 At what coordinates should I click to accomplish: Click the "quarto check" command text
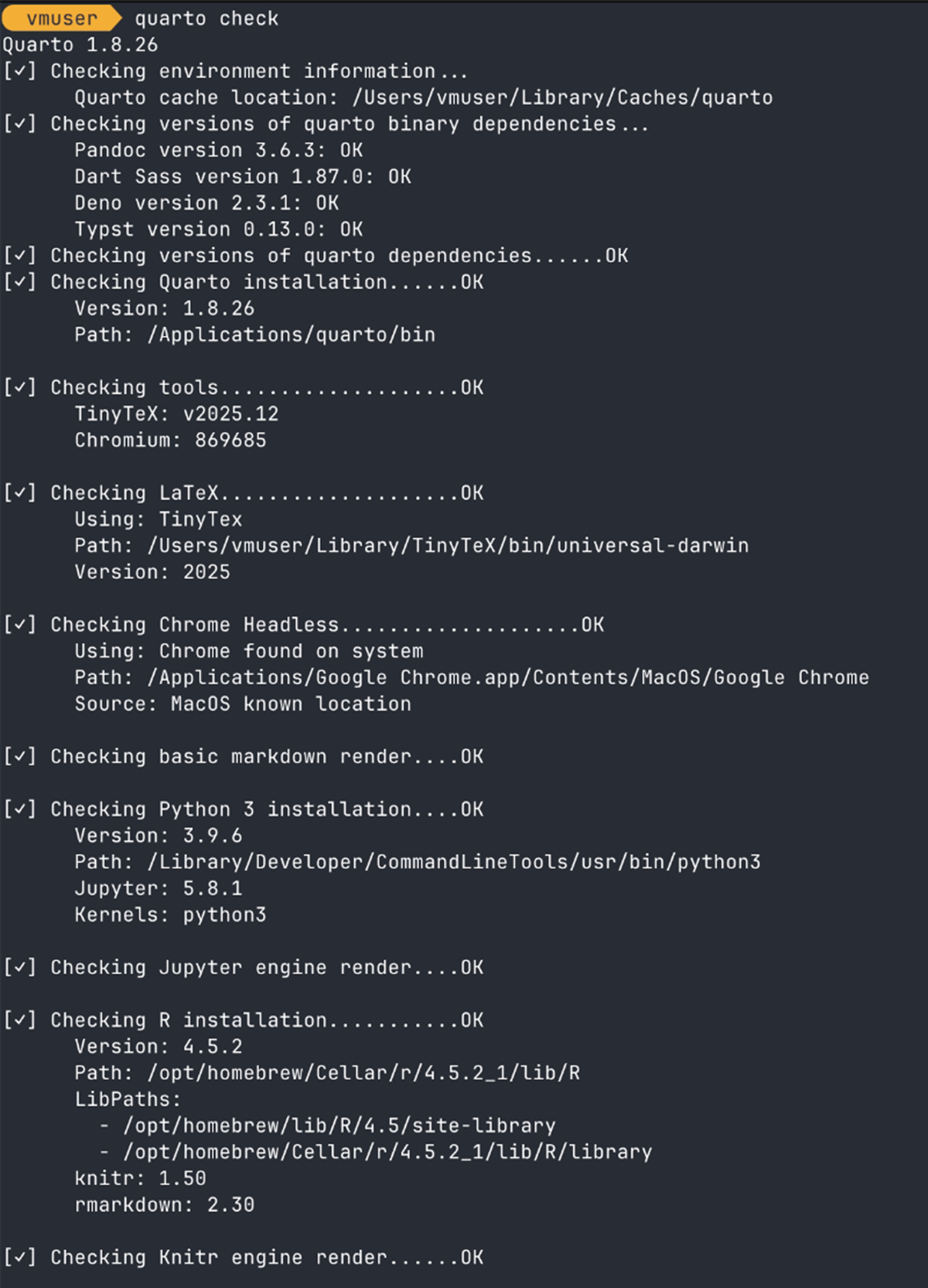tap(206, 19)
